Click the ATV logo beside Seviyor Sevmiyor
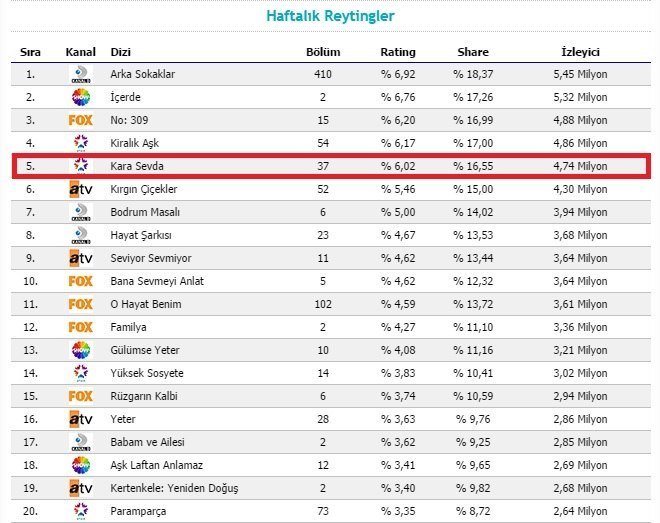This screenshot has height=523, width=660. click(81, 258)
